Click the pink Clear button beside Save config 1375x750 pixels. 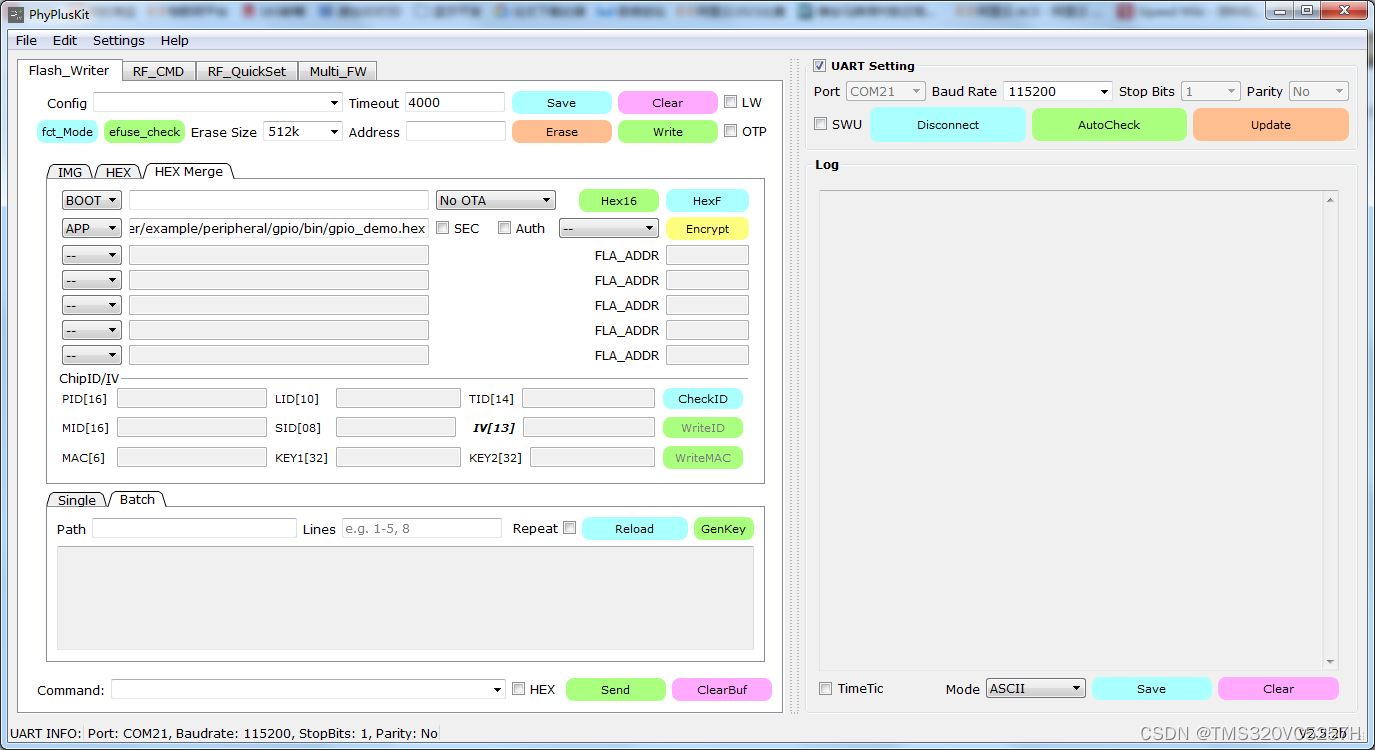pyautogui.click(x=667, y=103)
